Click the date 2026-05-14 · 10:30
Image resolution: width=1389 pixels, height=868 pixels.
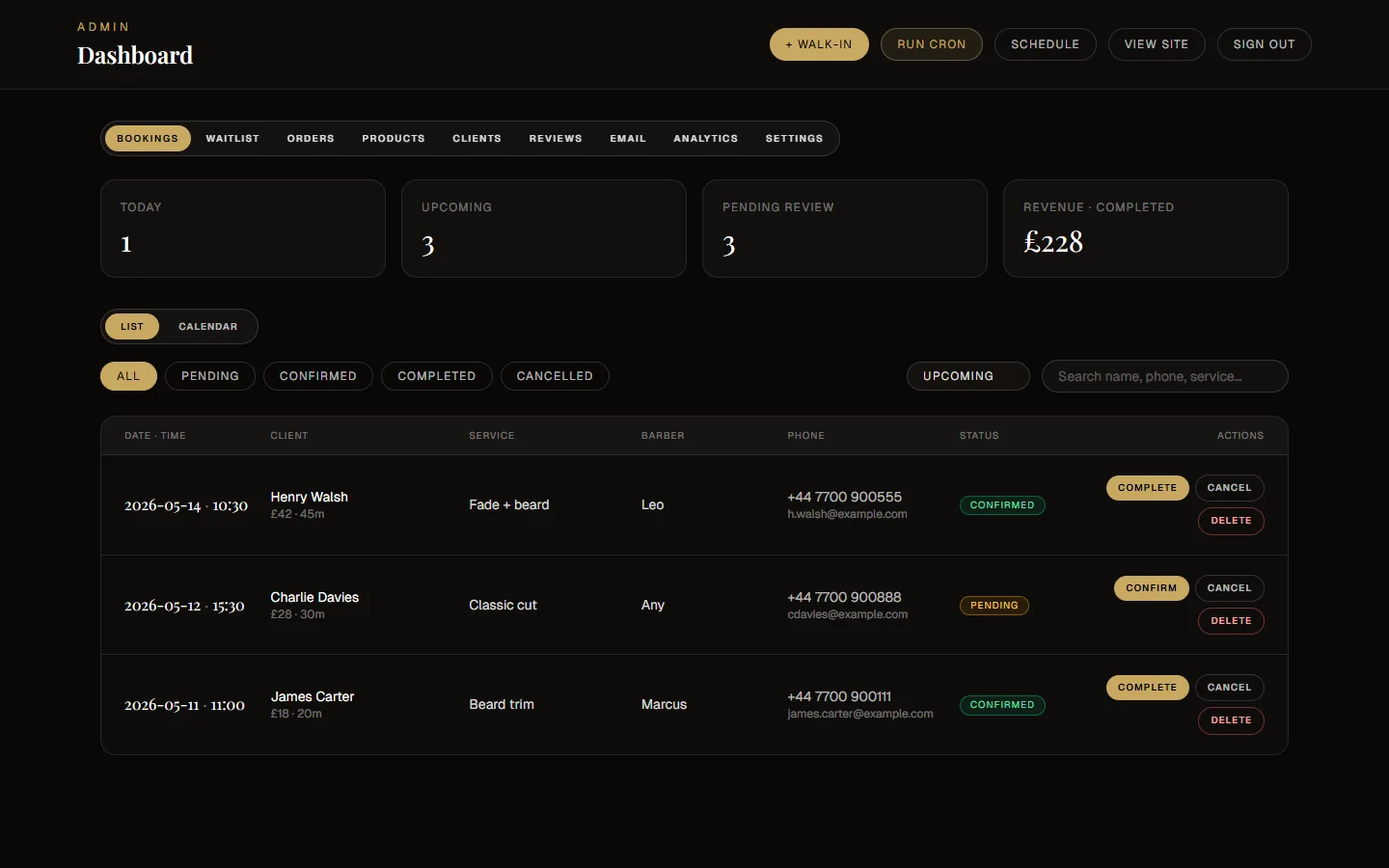(186, 505)
